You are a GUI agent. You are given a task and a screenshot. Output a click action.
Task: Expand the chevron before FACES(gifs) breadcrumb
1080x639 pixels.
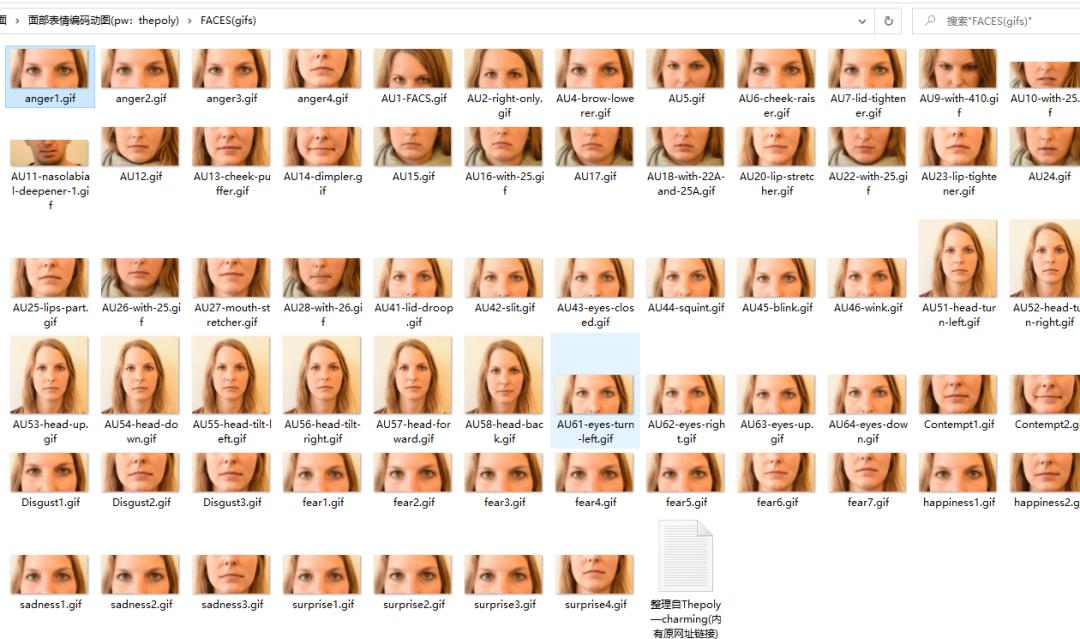[189, 21]
